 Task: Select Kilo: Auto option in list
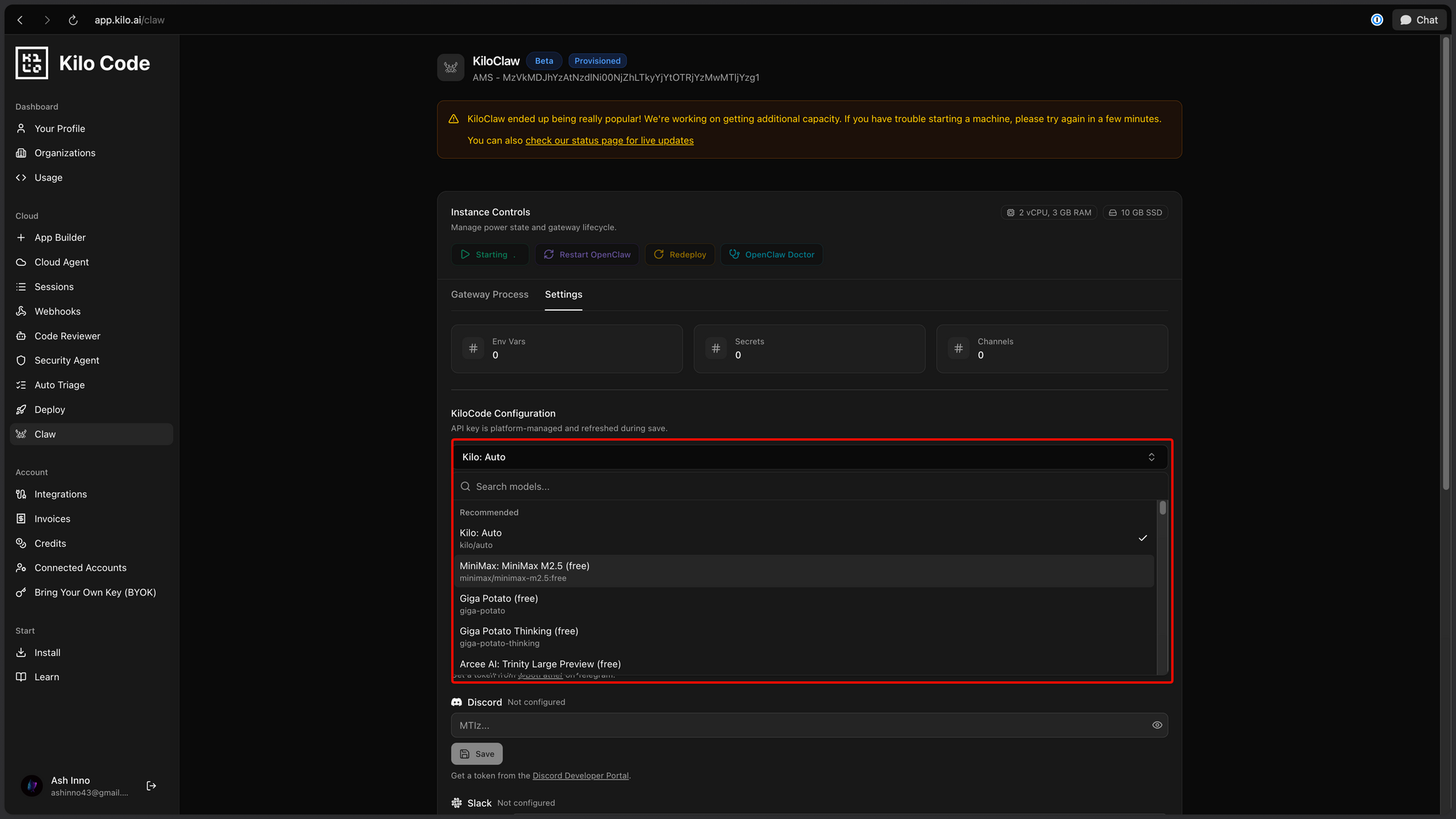804,539
